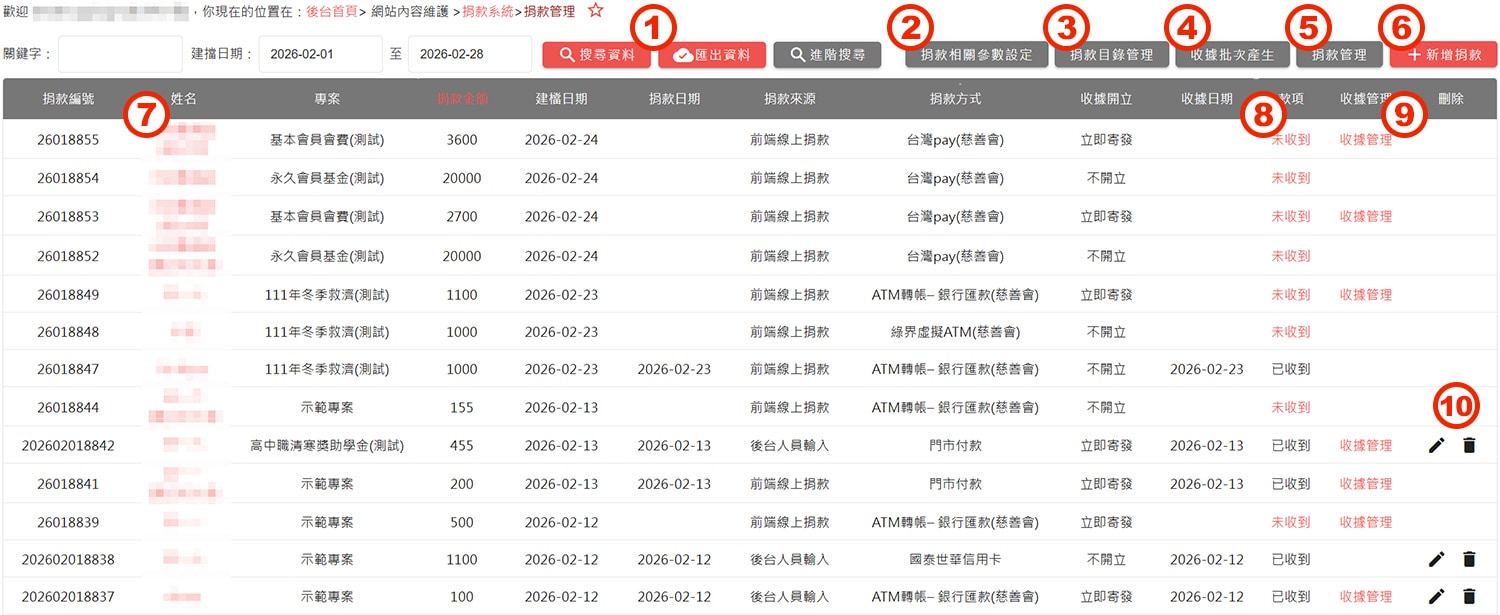Image resolution: width=1500 pixels, height=615 pixels.
Task: Edit donation 202602018842 using the pencil icon
Action: (x=1436, y=445)
